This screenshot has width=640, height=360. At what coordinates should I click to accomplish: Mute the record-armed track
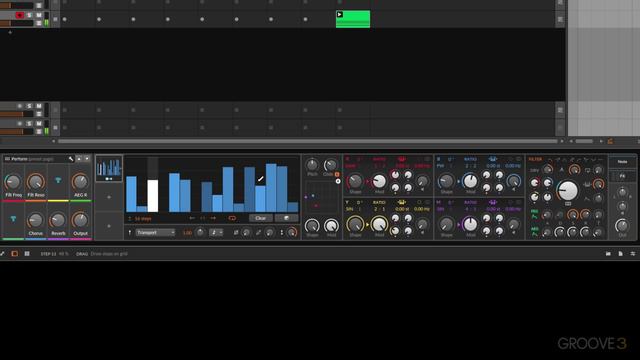[x=39, y=15]
